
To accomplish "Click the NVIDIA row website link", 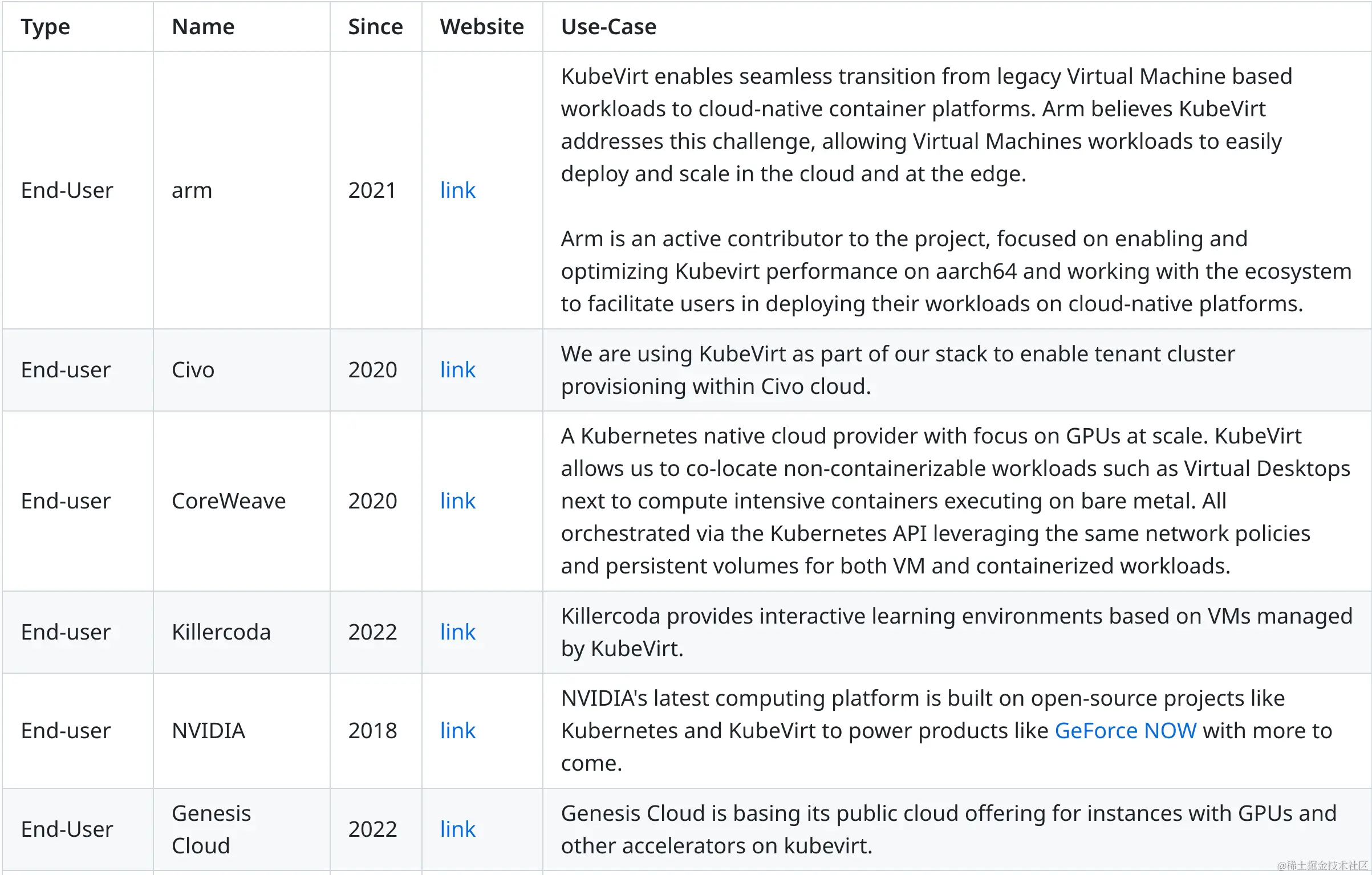I will click(457, 731).
